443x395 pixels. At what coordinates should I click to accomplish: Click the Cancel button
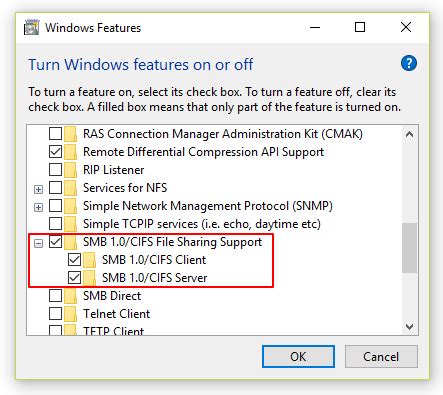(381, 357)
